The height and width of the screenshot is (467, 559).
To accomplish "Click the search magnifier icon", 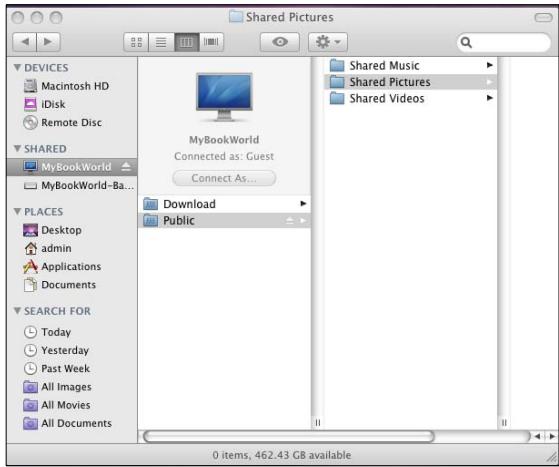I will point(466,42).
